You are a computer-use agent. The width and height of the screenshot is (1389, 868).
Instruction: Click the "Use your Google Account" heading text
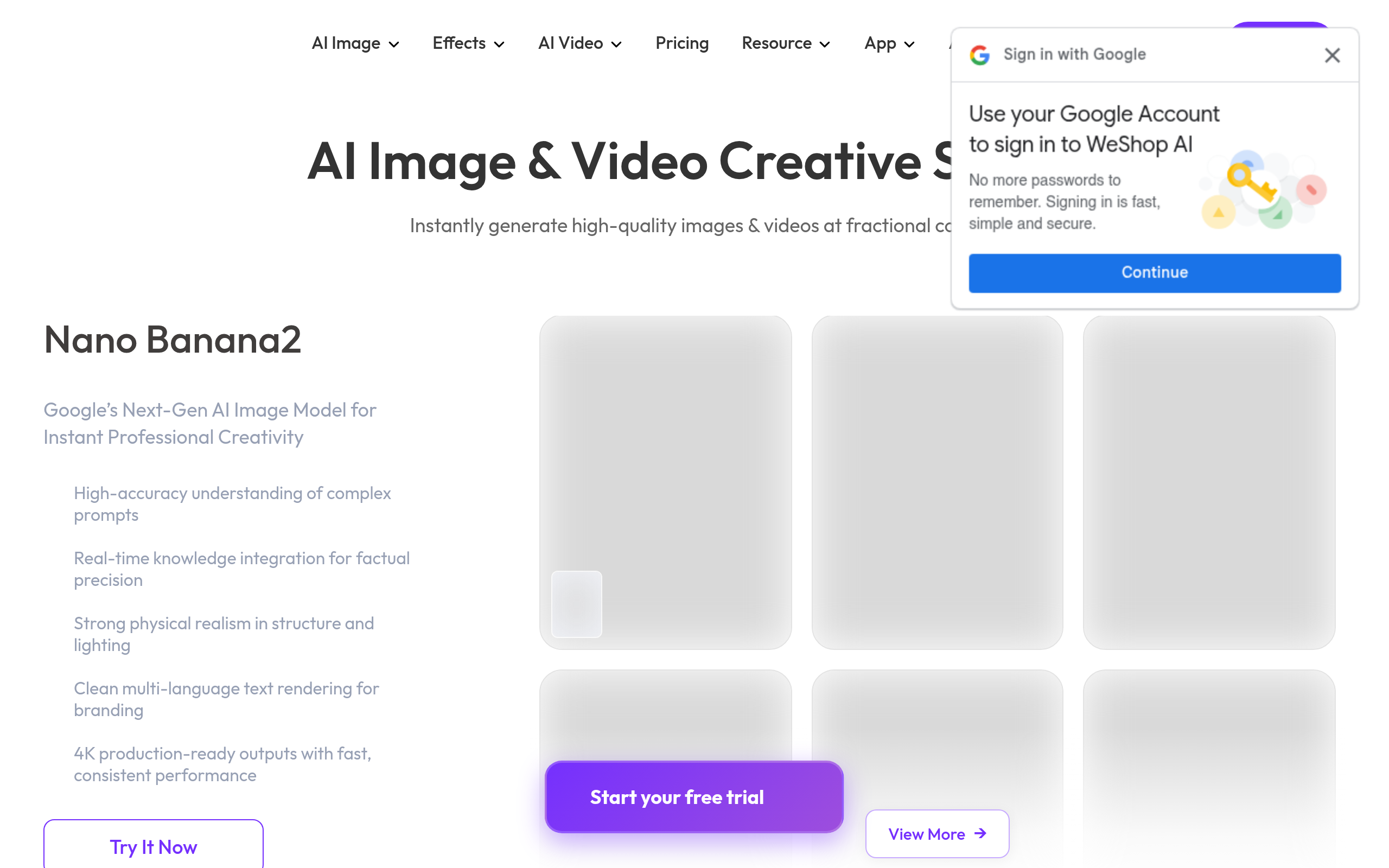[1094, 129]
